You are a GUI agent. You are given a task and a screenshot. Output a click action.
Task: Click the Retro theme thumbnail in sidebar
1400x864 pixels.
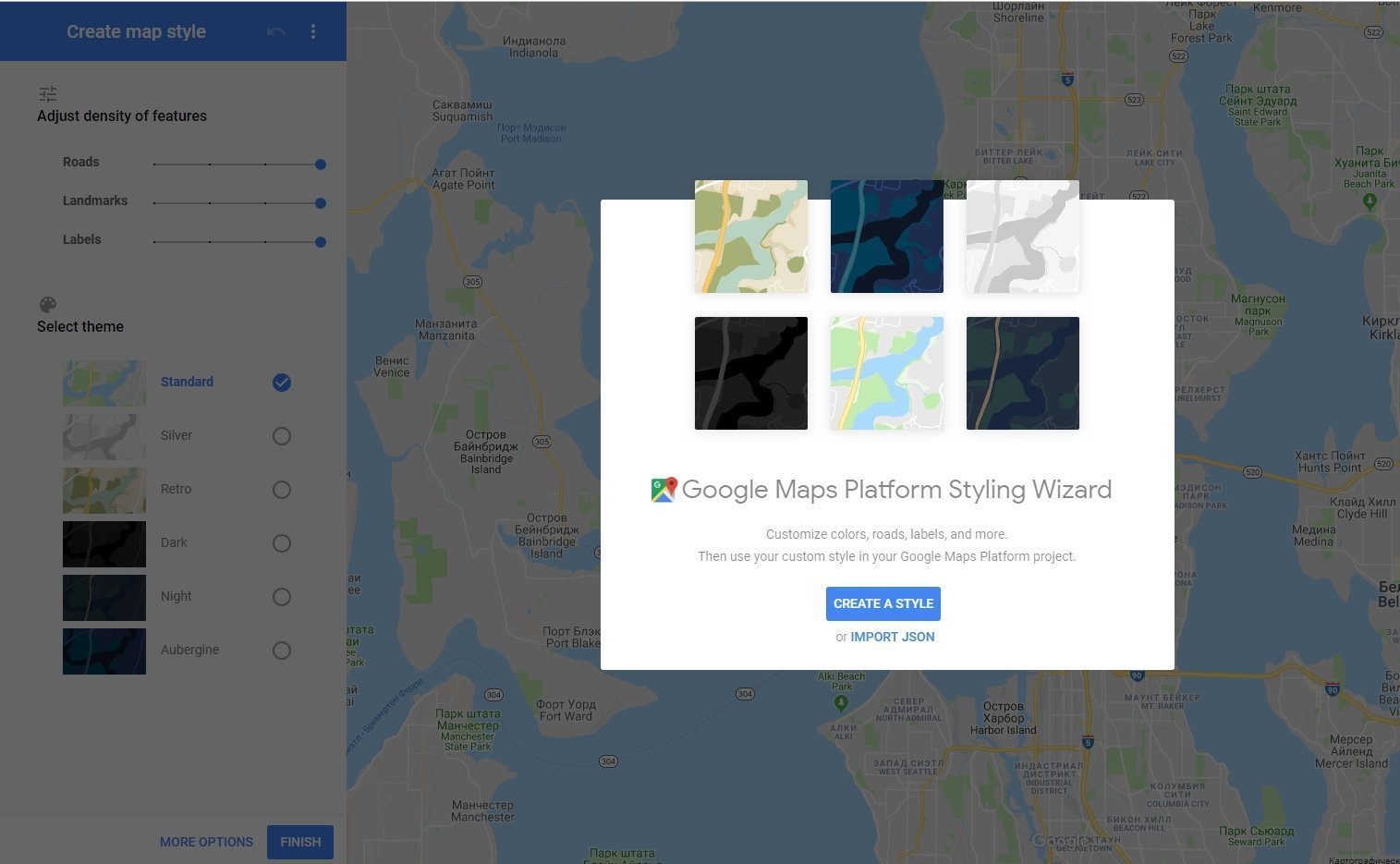pos(104,490)
